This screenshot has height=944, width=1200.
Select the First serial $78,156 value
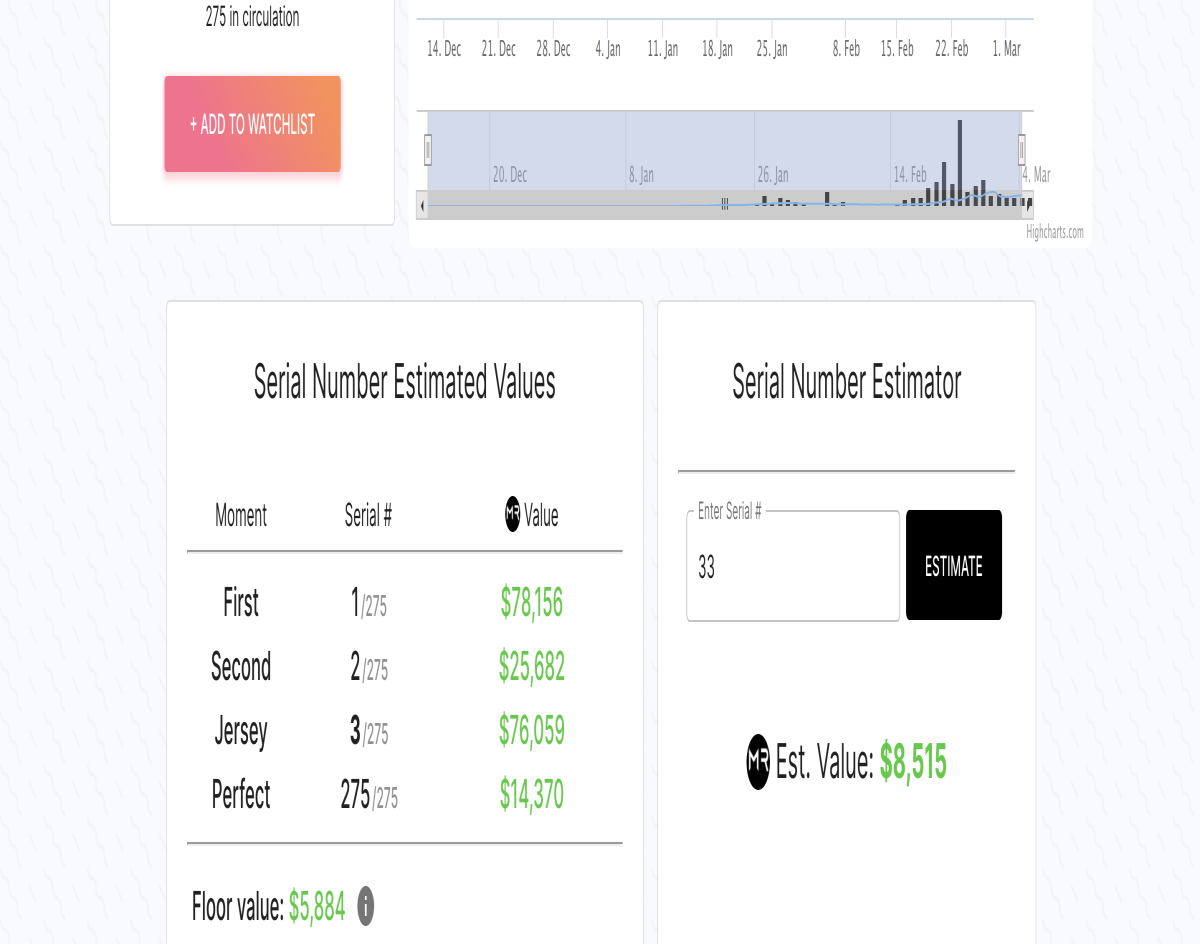pyautogui.click(x=532, y=603)
